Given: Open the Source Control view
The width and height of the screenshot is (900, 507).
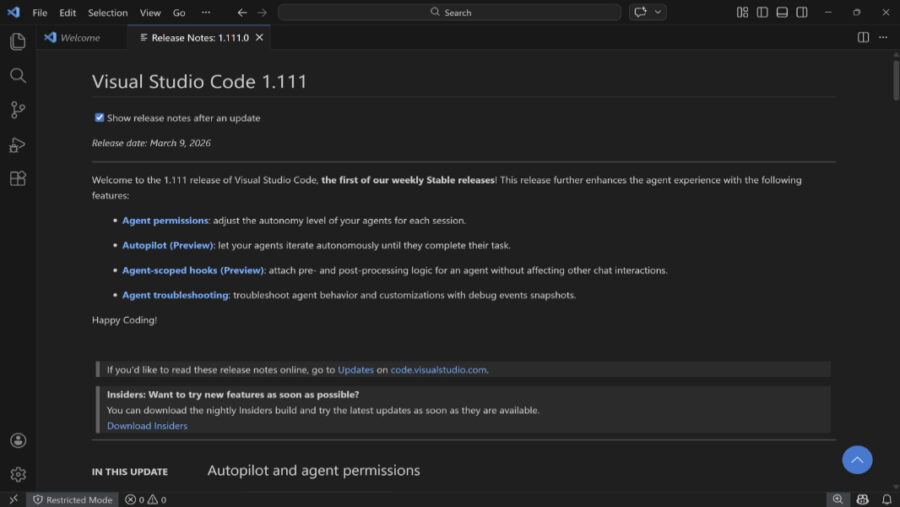Looking at the screenshot, I should pyautogui.click(x=18, y=110).
